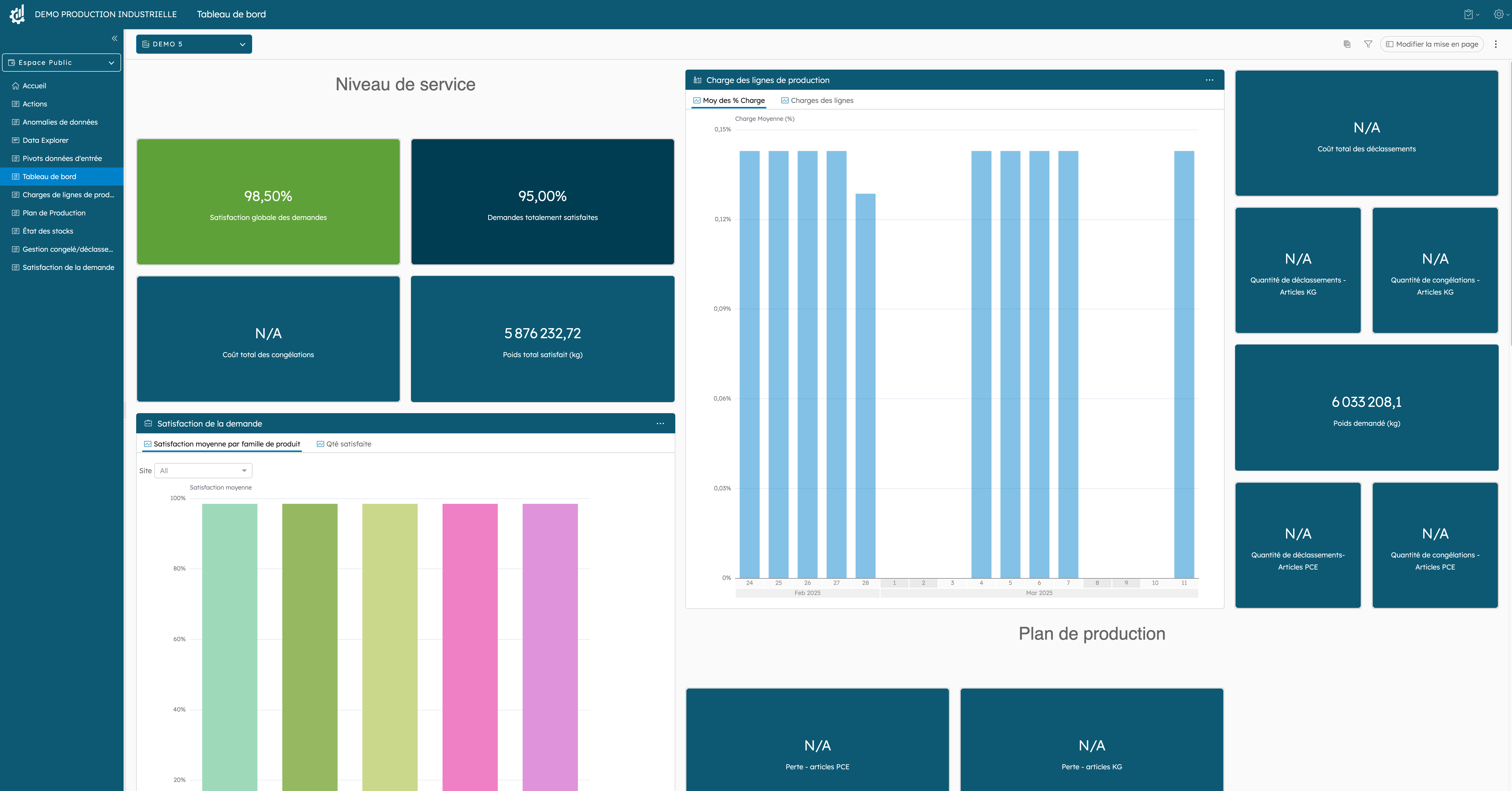Click the Data Explorer sidebar icon
1512x791 pixels.
[16, 140]
